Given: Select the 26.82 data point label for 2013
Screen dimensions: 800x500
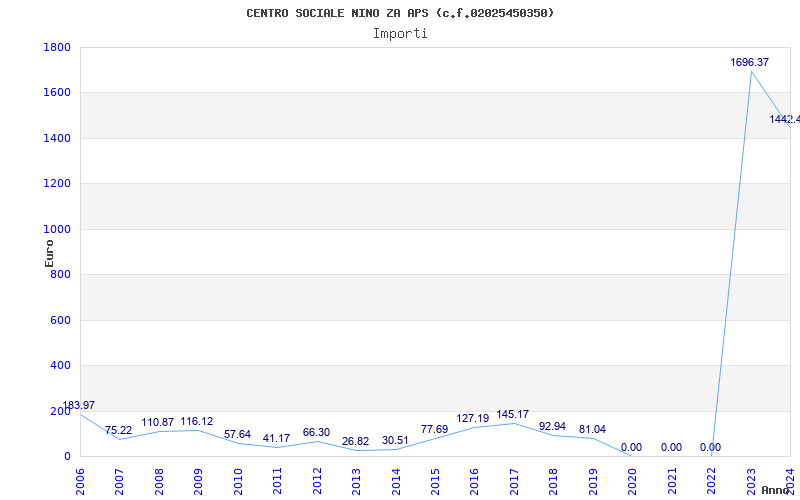Looking at the screenshot, I should pyautogui.click(x=355, y=442).
